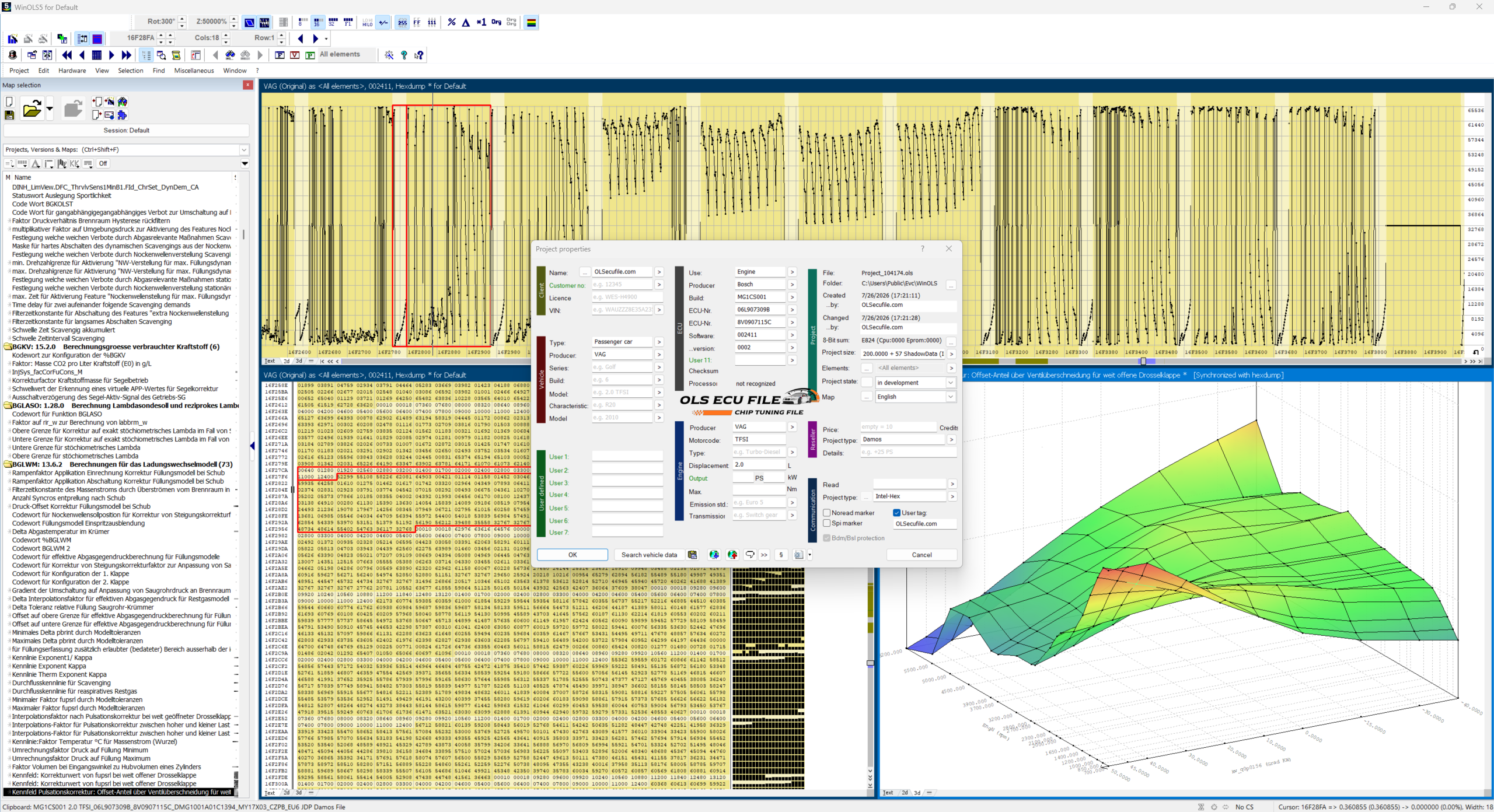Open the Project state dropdown

(x=950, y=383)
